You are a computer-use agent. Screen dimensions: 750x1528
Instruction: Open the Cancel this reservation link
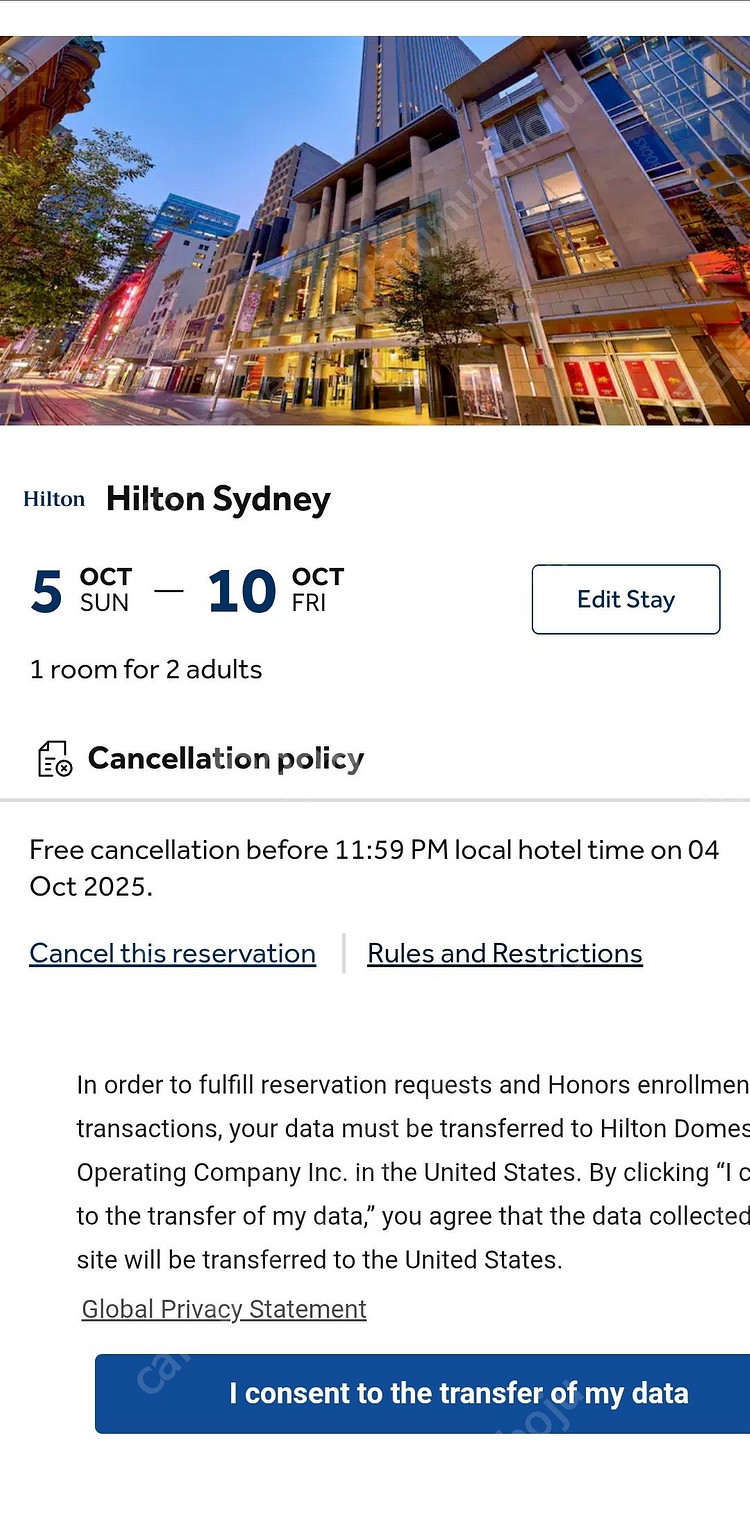point(173,954)
